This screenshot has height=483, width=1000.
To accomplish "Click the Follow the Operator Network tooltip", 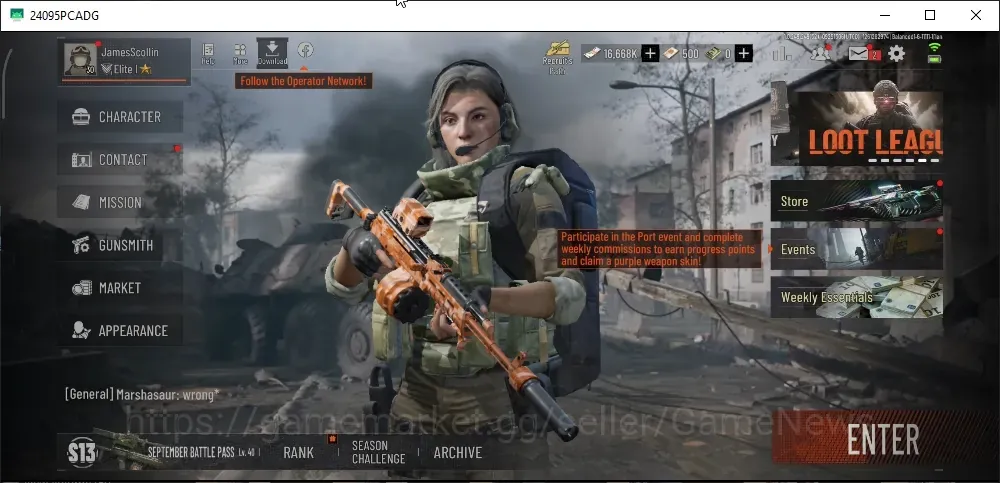I will (304, 81).
